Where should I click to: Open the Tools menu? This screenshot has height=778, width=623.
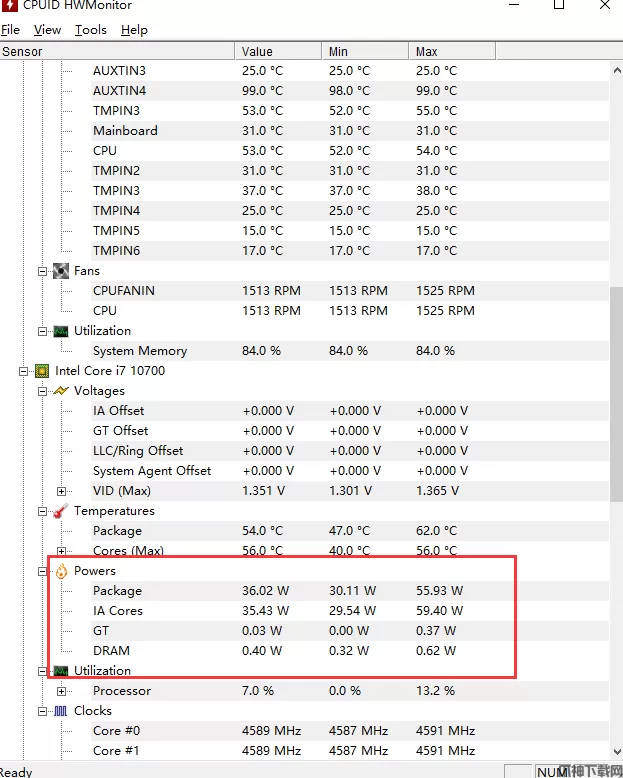click(90, 30)
